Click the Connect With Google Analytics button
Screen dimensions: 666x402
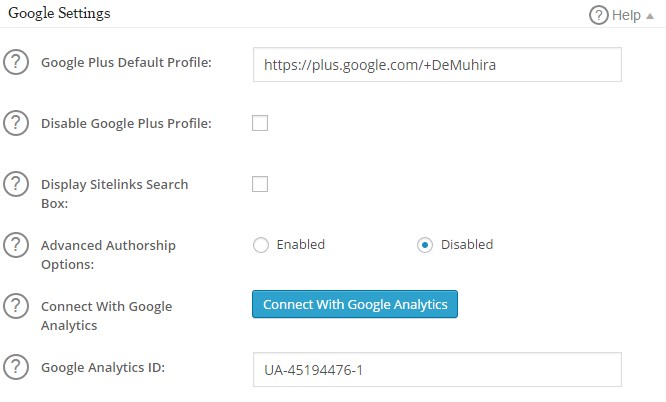tap(355, 304)
